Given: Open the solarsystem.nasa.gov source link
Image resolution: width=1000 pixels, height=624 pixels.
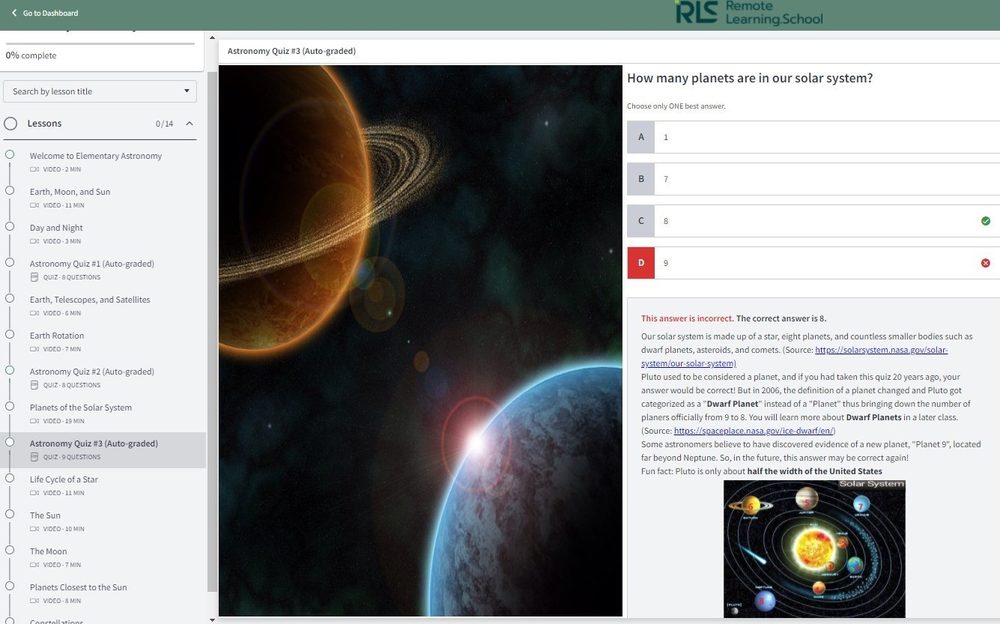Looking at the screenshot, I should coord(881,350).
